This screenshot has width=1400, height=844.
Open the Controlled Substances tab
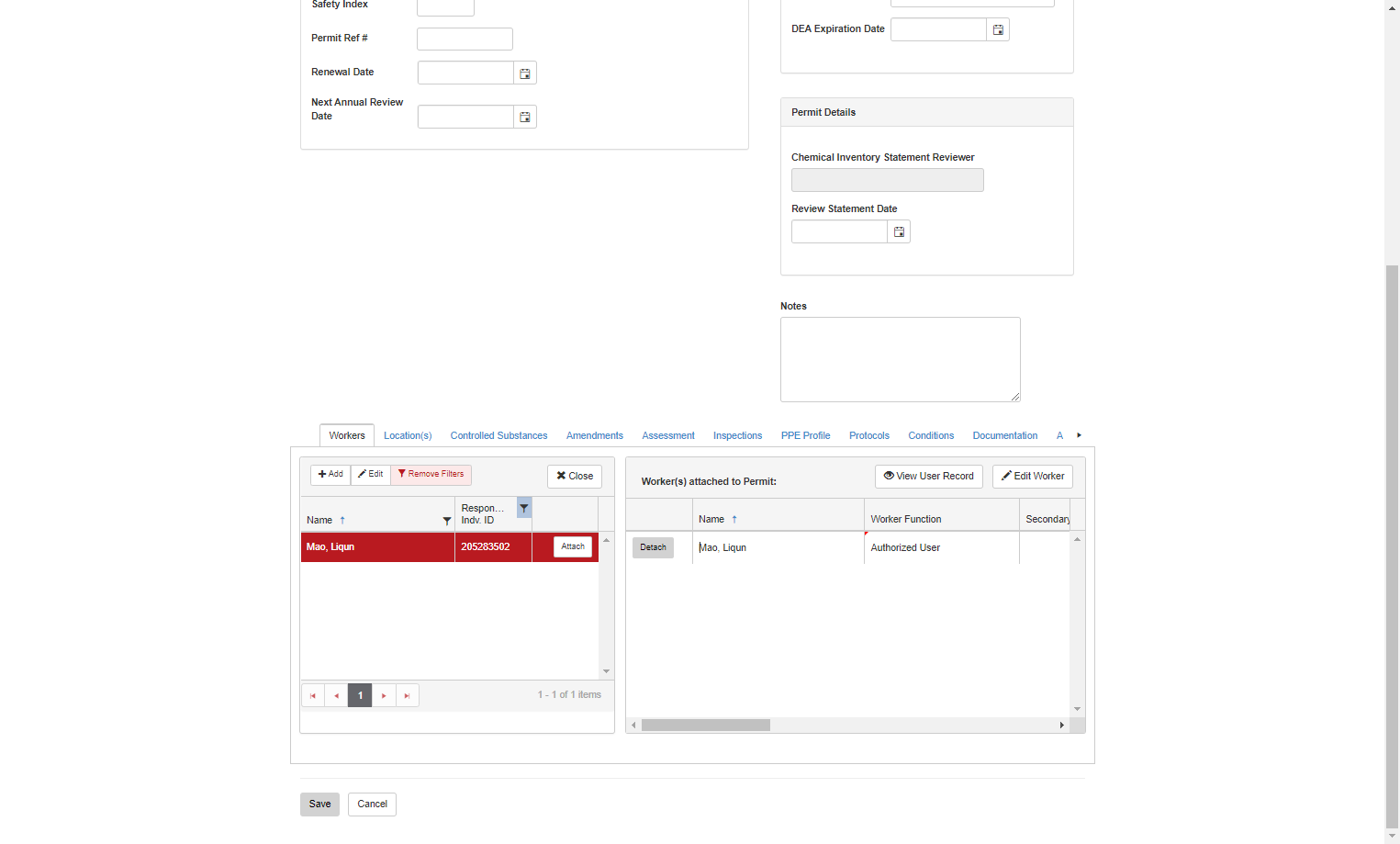(x=498, y=435)
